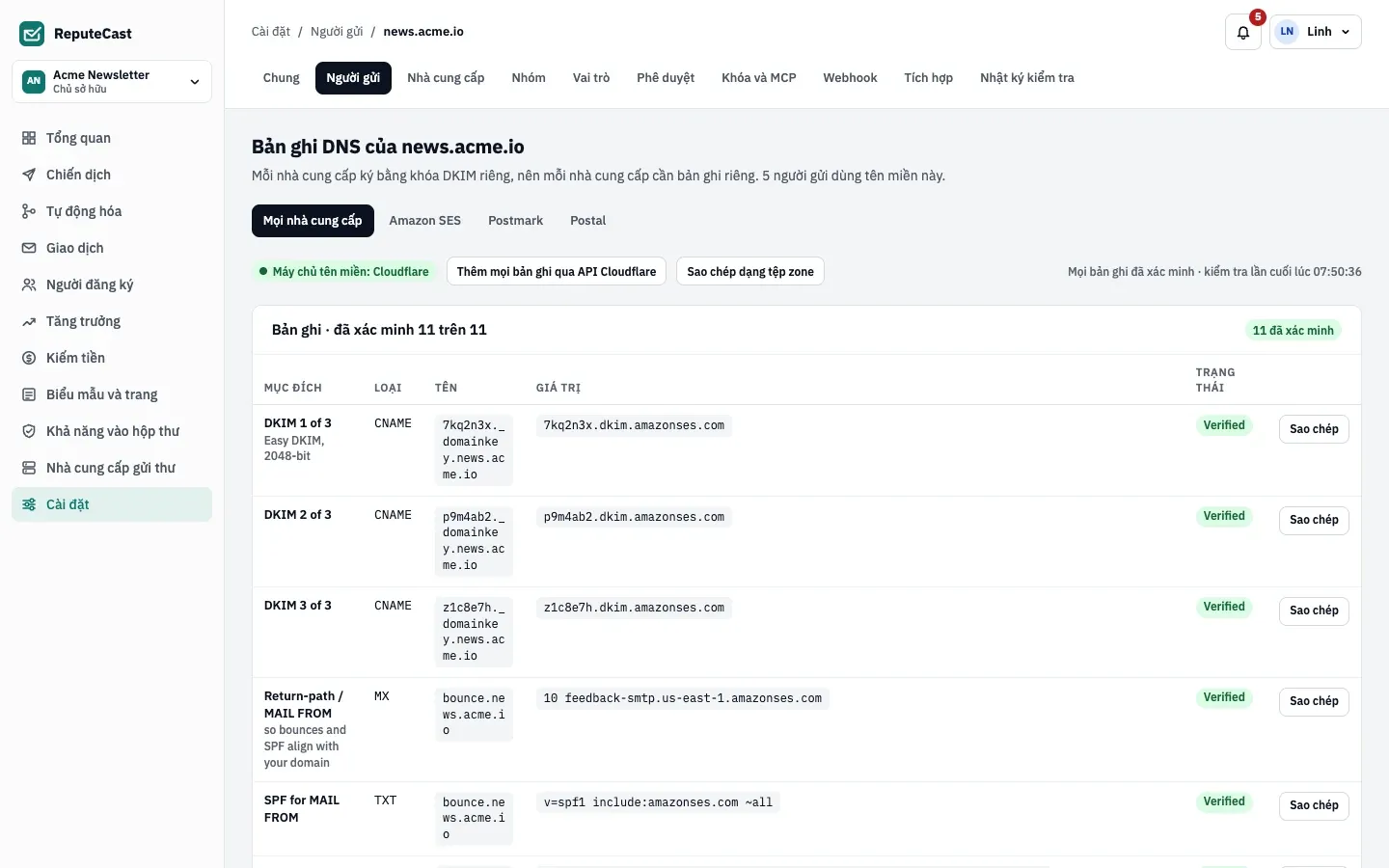
Task: Click the Nhà cung cấp gửi thư server icon
Action: 29,468
